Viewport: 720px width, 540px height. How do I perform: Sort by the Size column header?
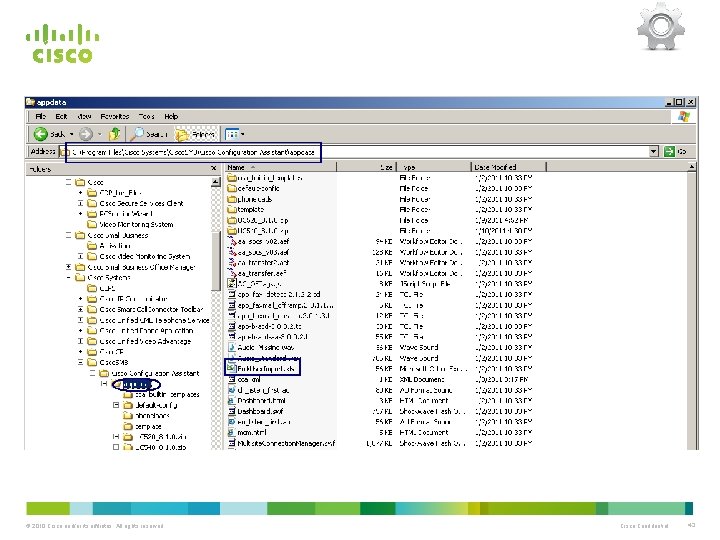point(366,167)
